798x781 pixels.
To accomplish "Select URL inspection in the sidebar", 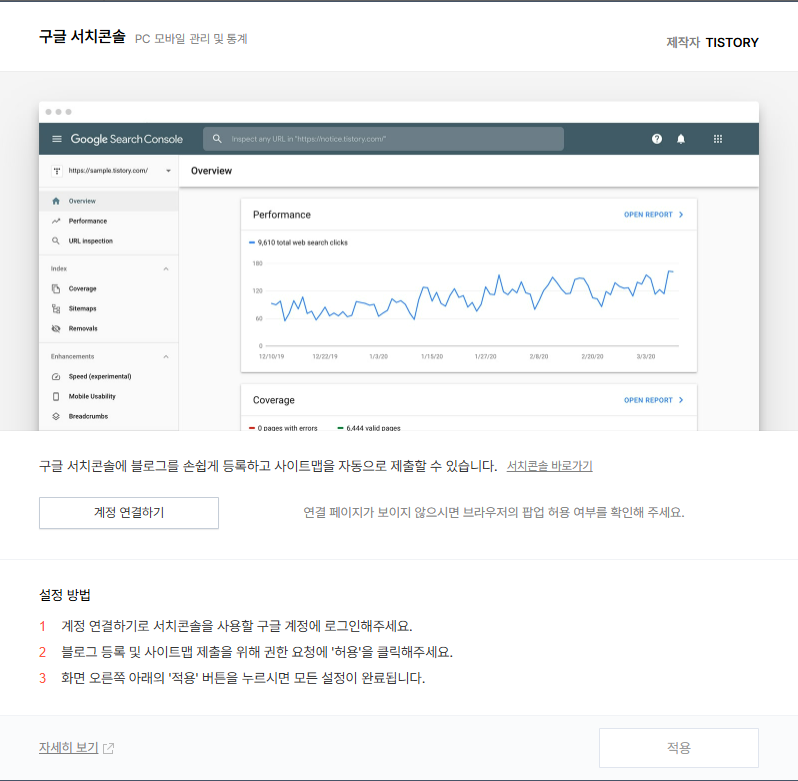I will tap(91, 241).
